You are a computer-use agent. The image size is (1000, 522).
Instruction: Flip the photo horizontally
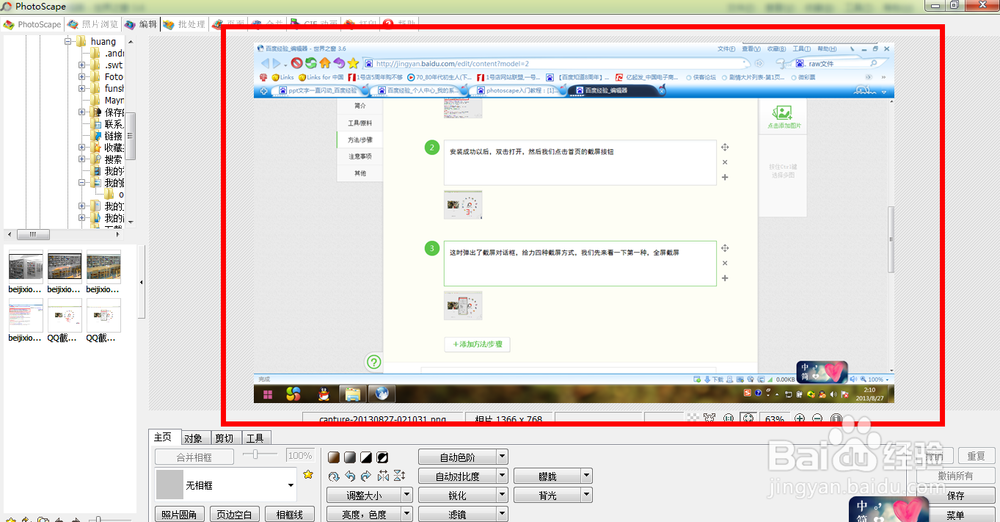pos(383,476)
